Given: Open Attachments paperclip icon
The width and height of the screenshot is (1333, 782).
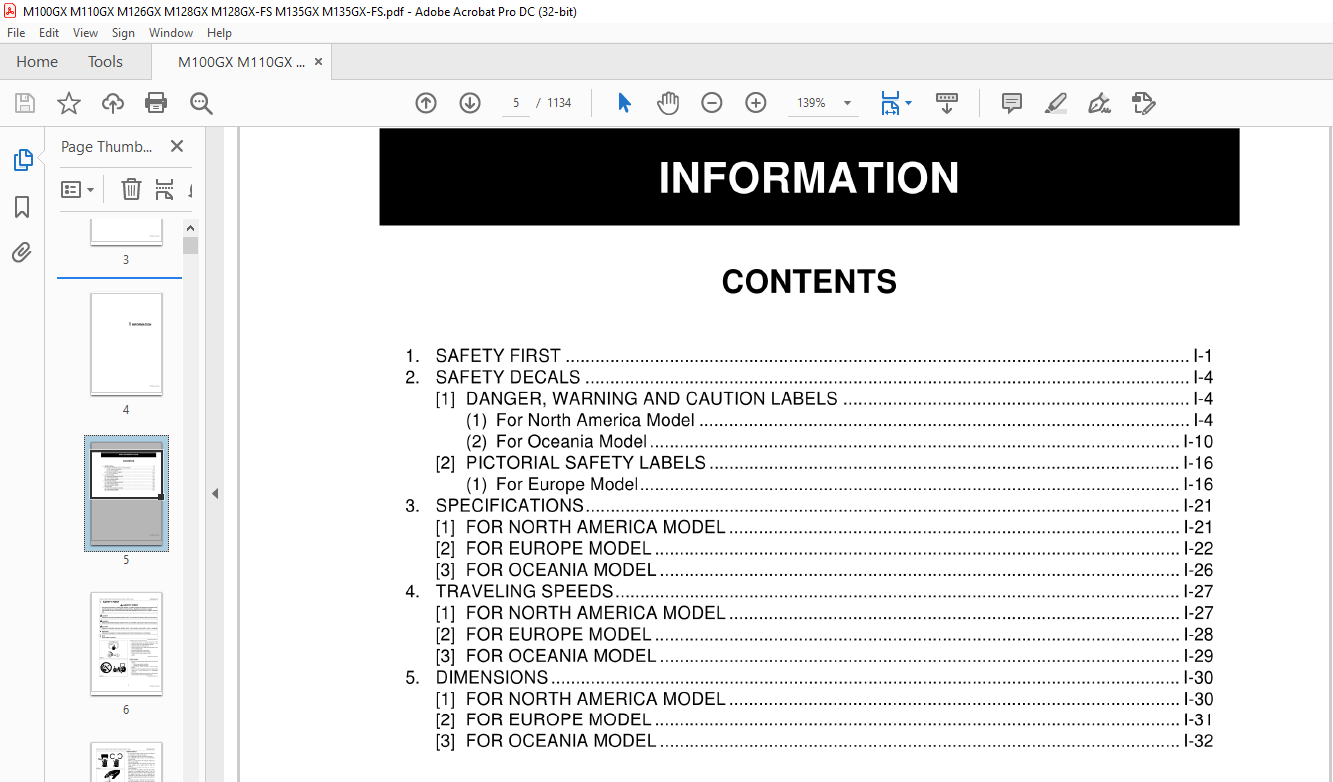Looking at the screenshot, I should click(x=22, y=252).
